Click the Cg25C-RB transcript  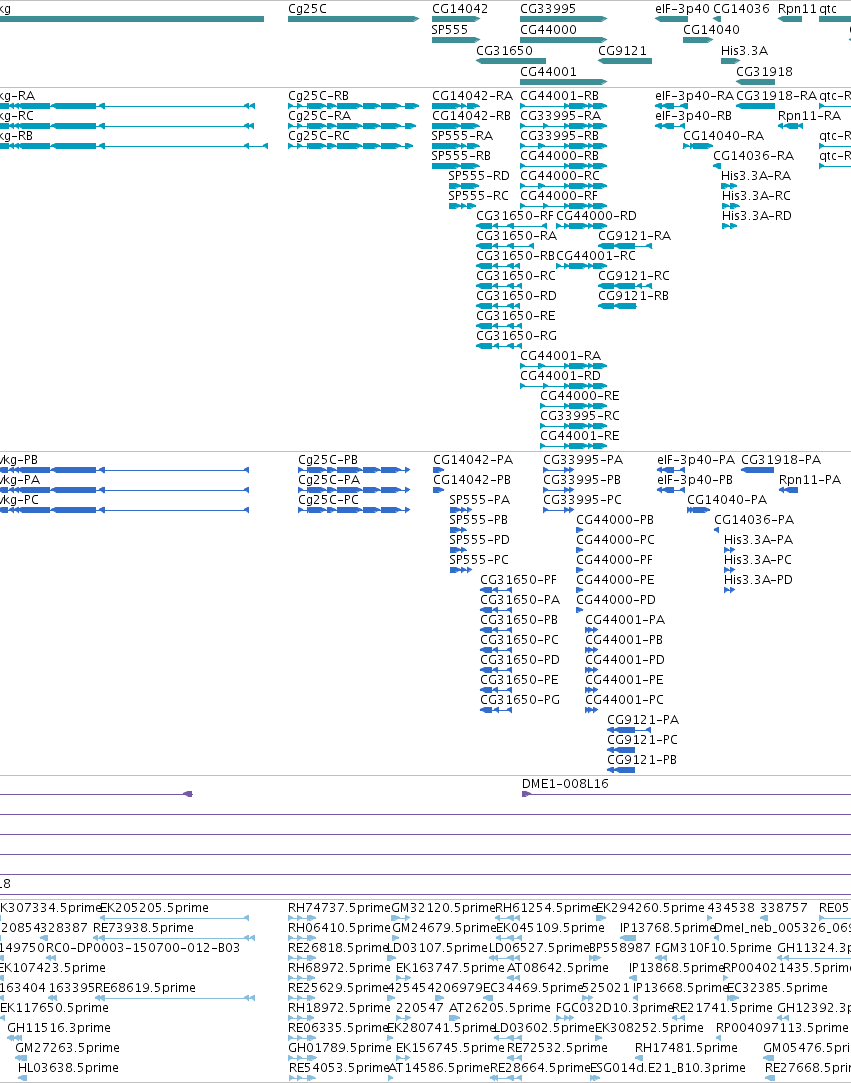tap(354, 106)
